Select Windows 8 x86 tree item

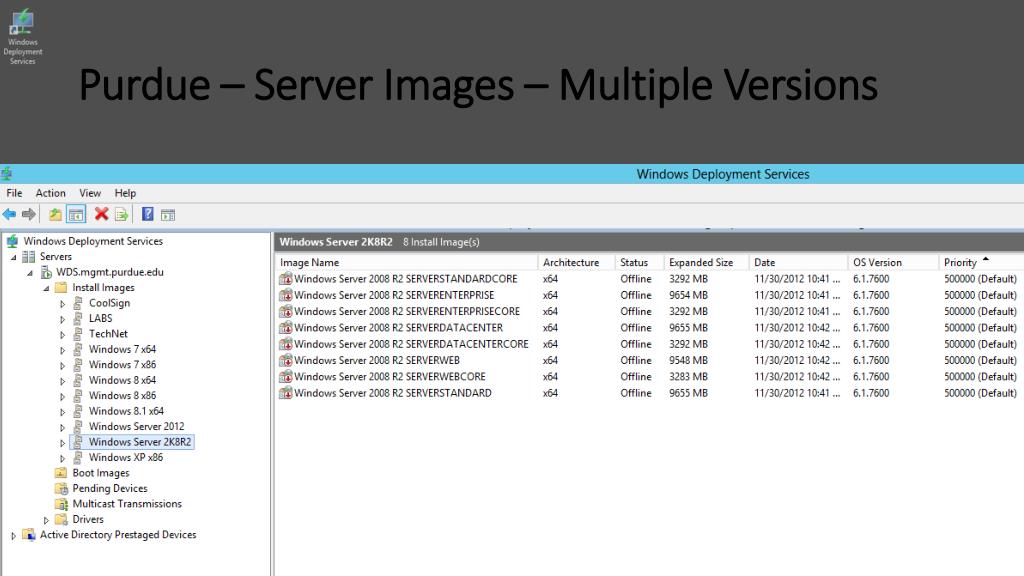(122, 396)
